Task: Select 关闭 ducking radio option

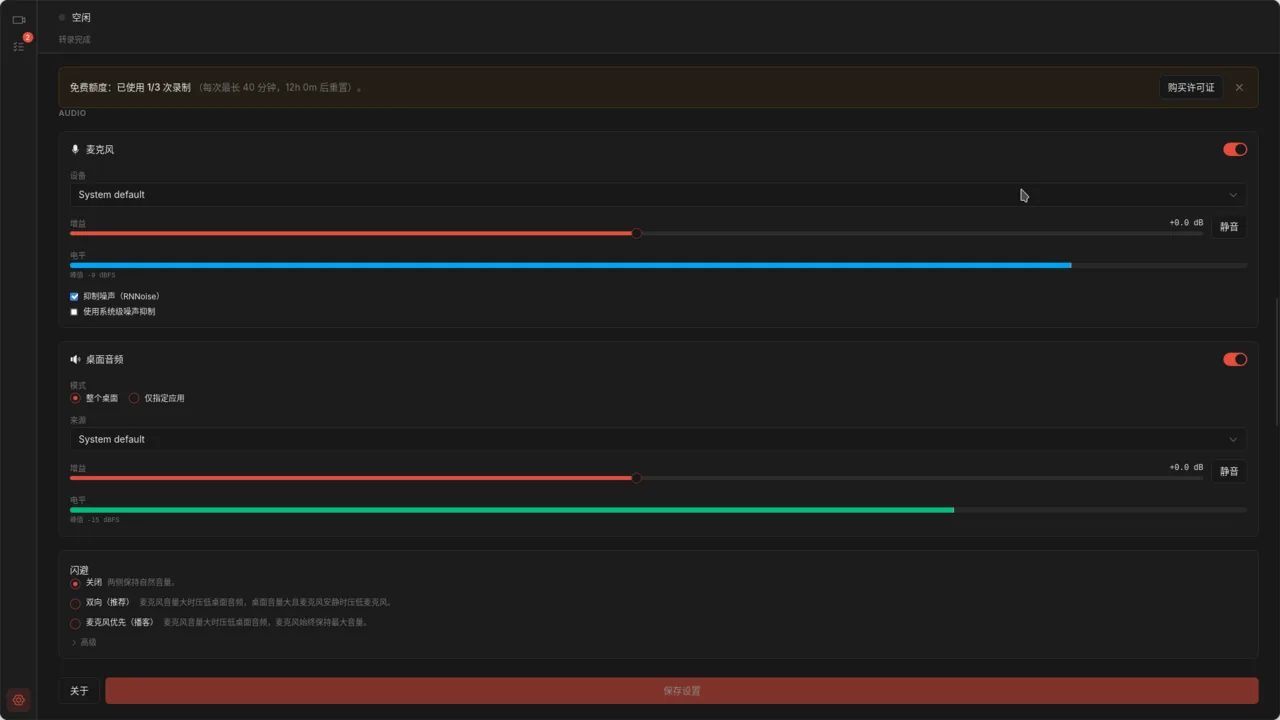Action: click(x=75, y=583)
